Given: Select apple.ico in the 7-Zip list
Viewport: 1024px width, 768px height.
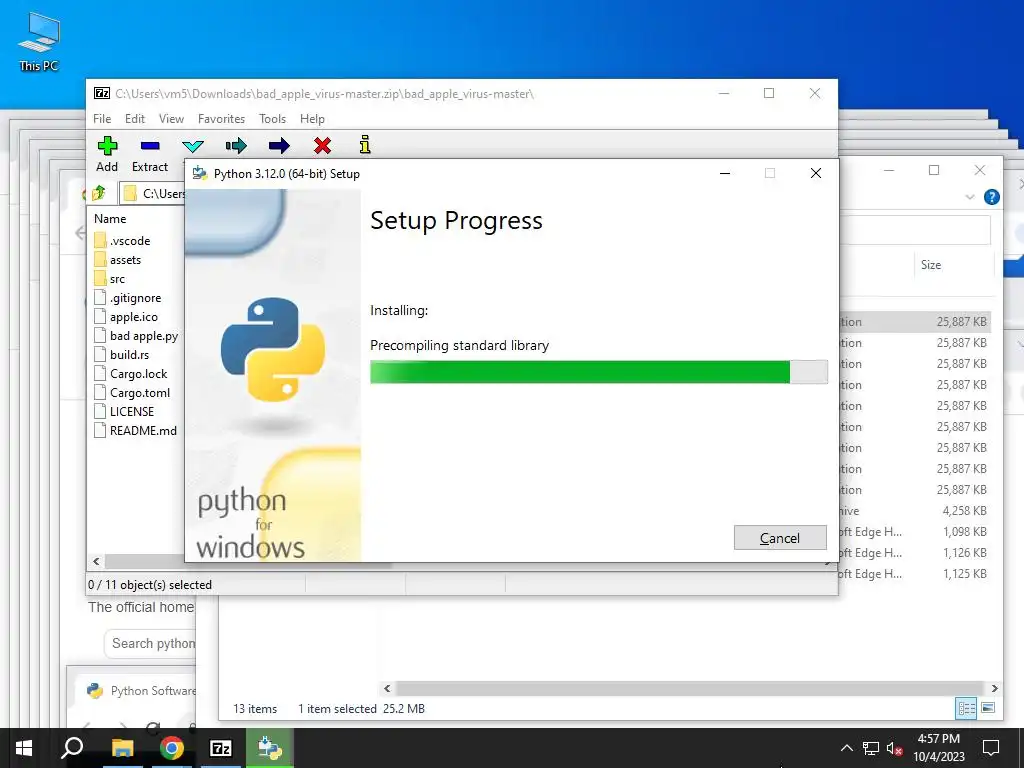Looking at the screenshot, I should coord(126,317).
